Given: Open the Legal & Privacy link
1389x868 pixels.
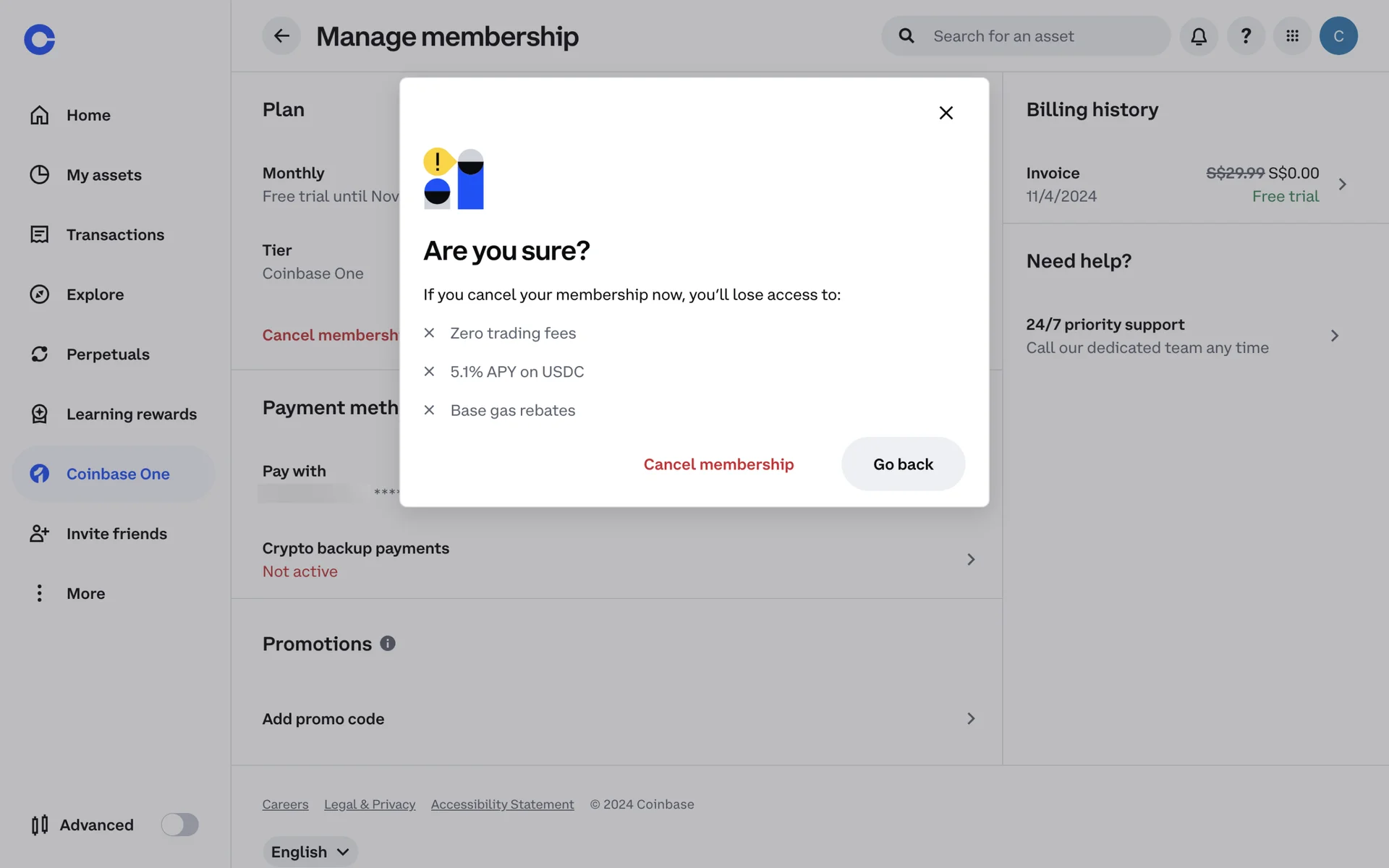Looking at the screenshot, I should click(370, 804).
